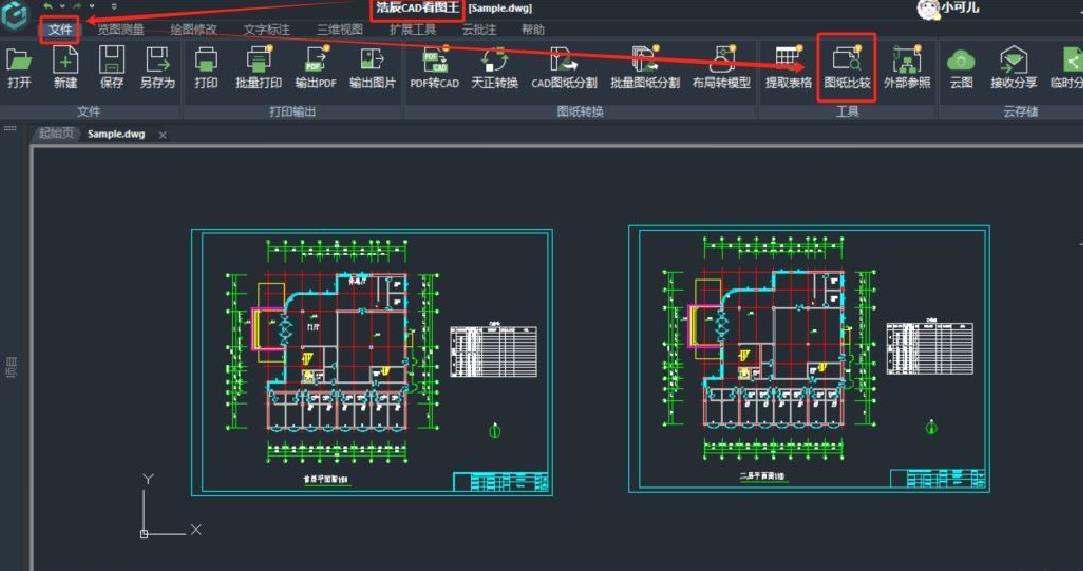Screen dimensions: 1083x571
Task: Expand the collapsed left side panel
Action: [11, 367]
